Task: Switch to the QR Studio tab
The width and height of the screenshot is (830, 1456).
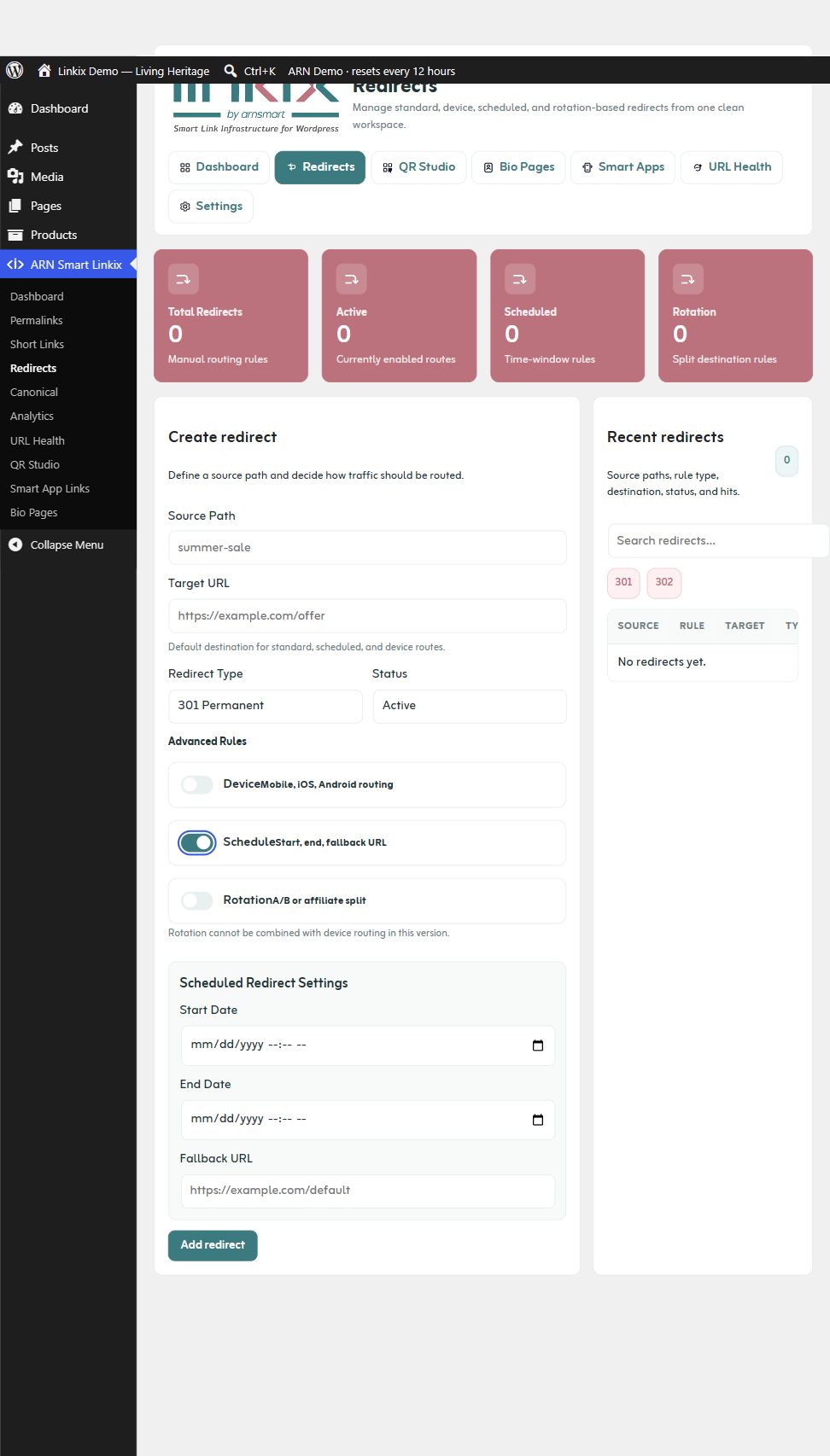Action: pyautogui.click(x=418, y=167)
